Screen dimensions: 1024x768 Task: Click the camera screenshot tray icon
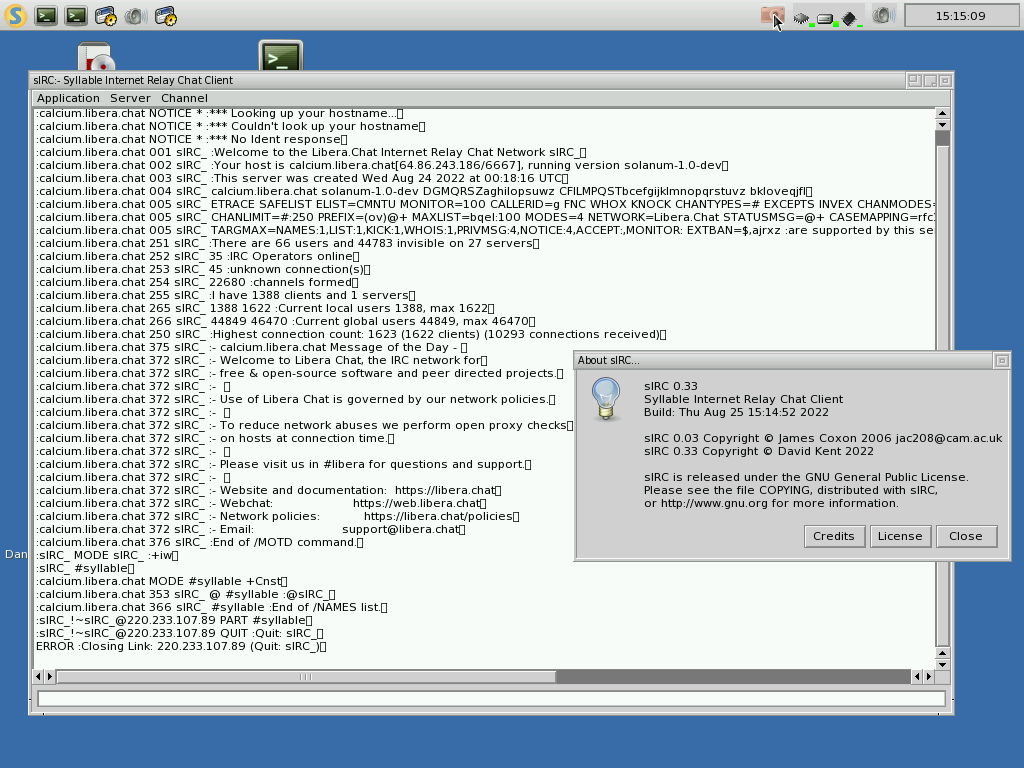773,16
